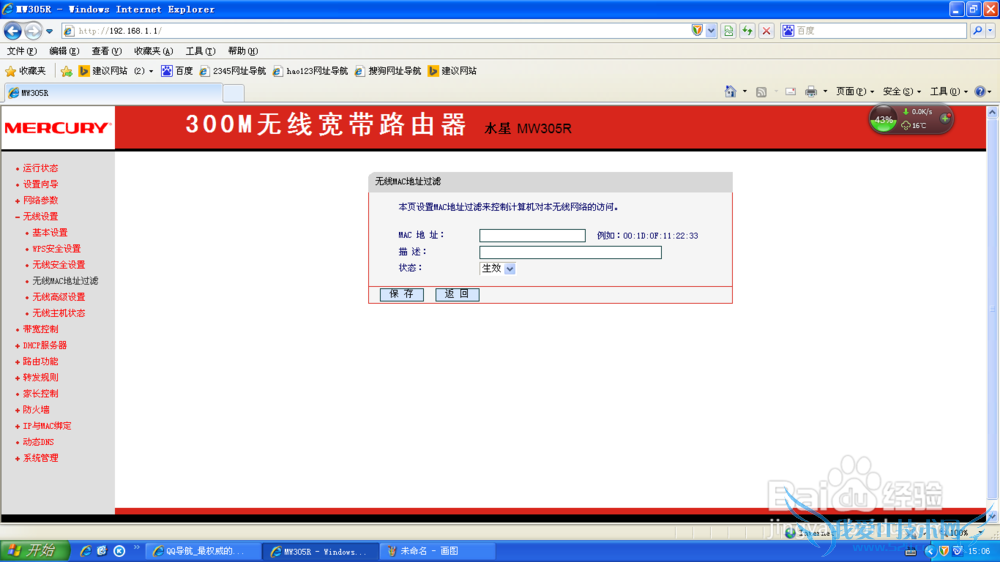The image size is (1000, 562).
Task: Click the add to favorites bar icon
Action: pyautogui.click(x=66, y=71)
